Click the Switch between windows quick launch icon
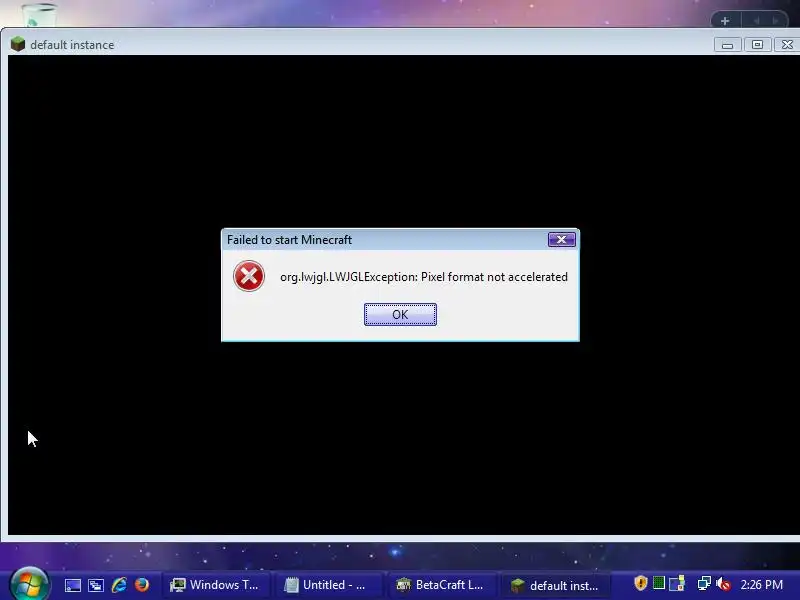800x600 pixels. click(95, 585)
